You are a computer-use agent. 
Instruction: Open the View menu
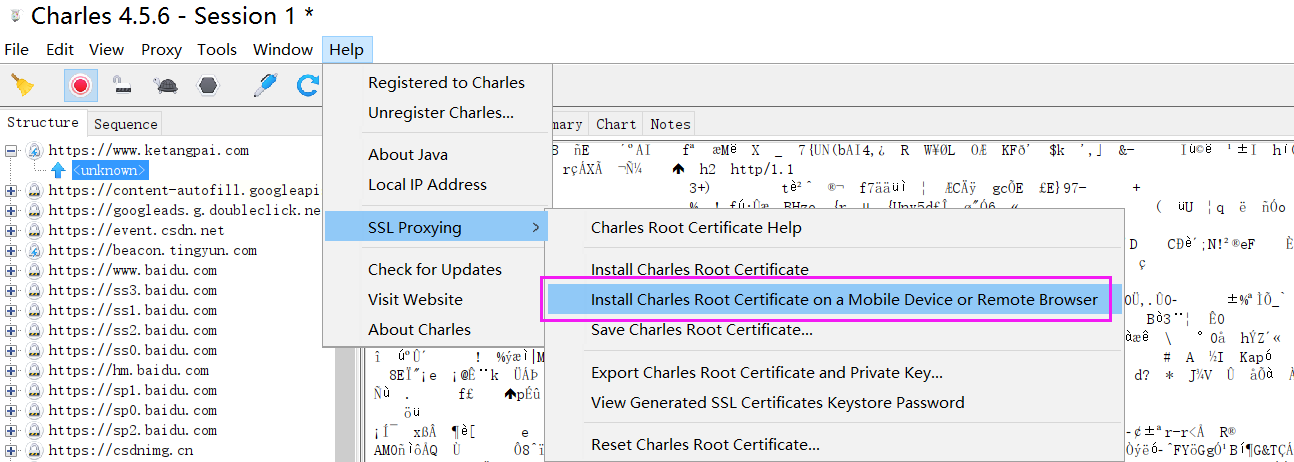coord(106,49)
